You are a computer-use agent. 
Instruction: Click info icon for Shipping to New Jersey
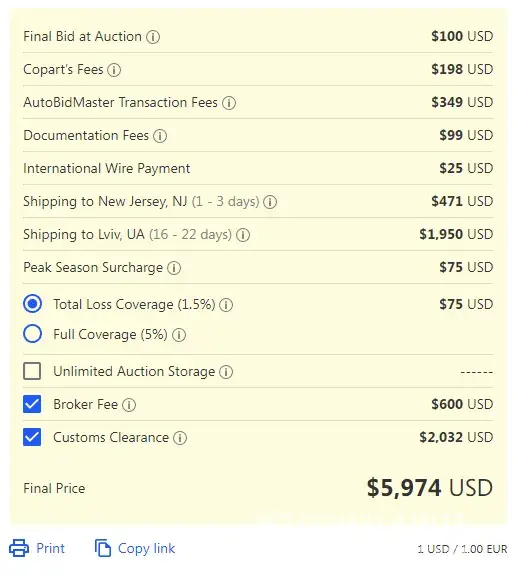[270, 202]
